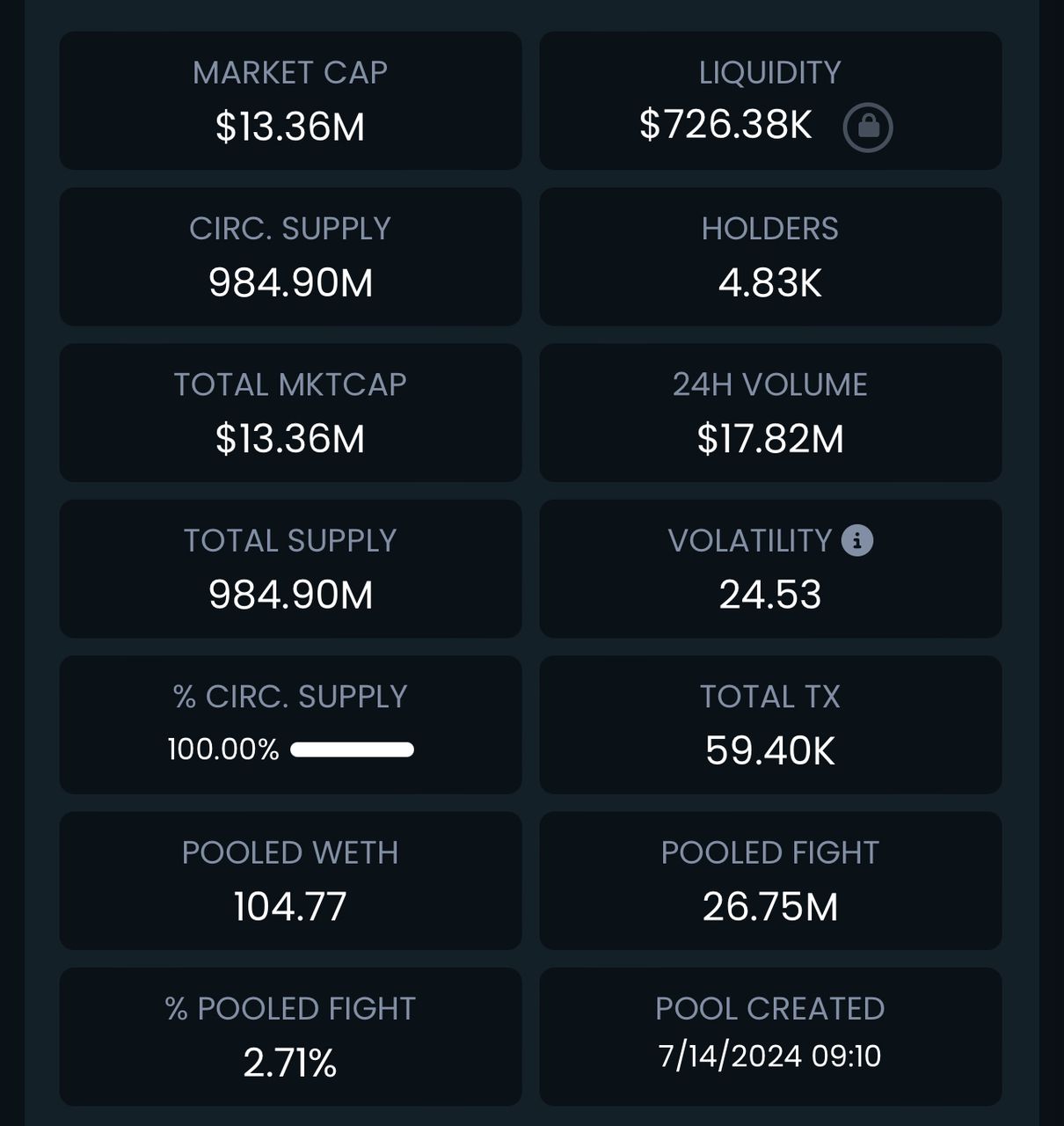The image size is (1064, 1126).
Task: Select the Liquidity $726.38K value
Action: tap(725, 125)
